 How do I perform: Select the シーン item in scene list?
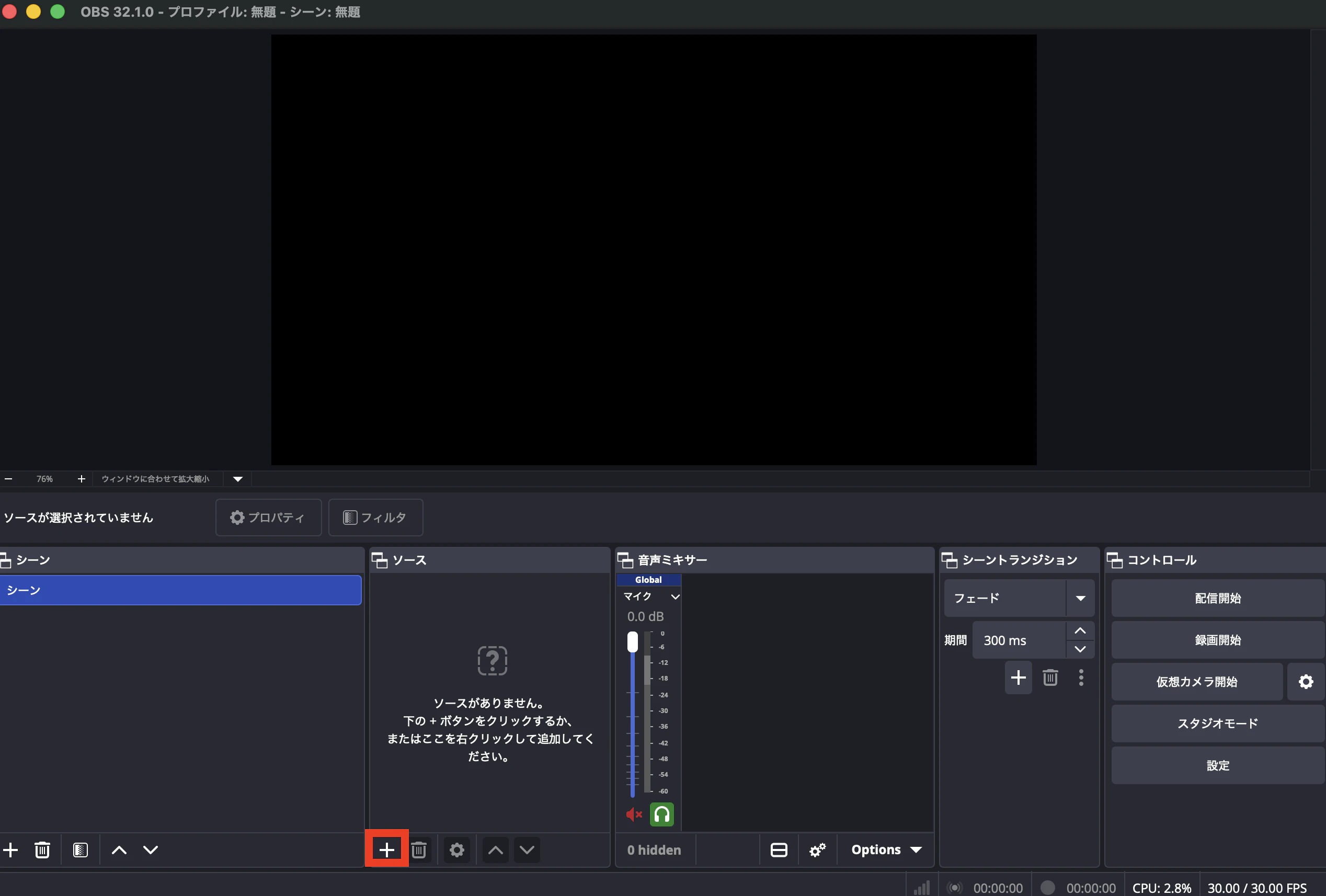click(x=180, y=590)
